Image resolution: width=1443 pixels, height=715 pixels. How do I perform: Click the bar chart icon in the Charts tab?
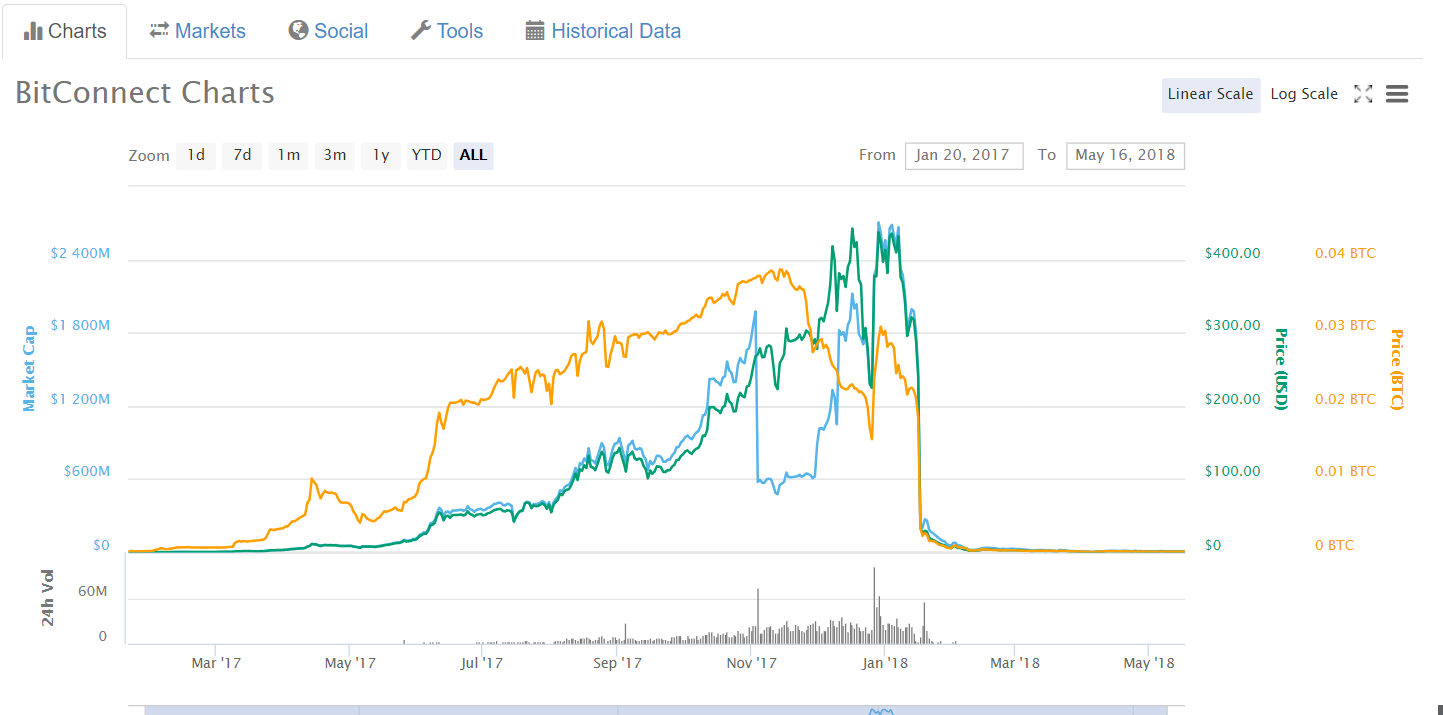click(33, 31)
